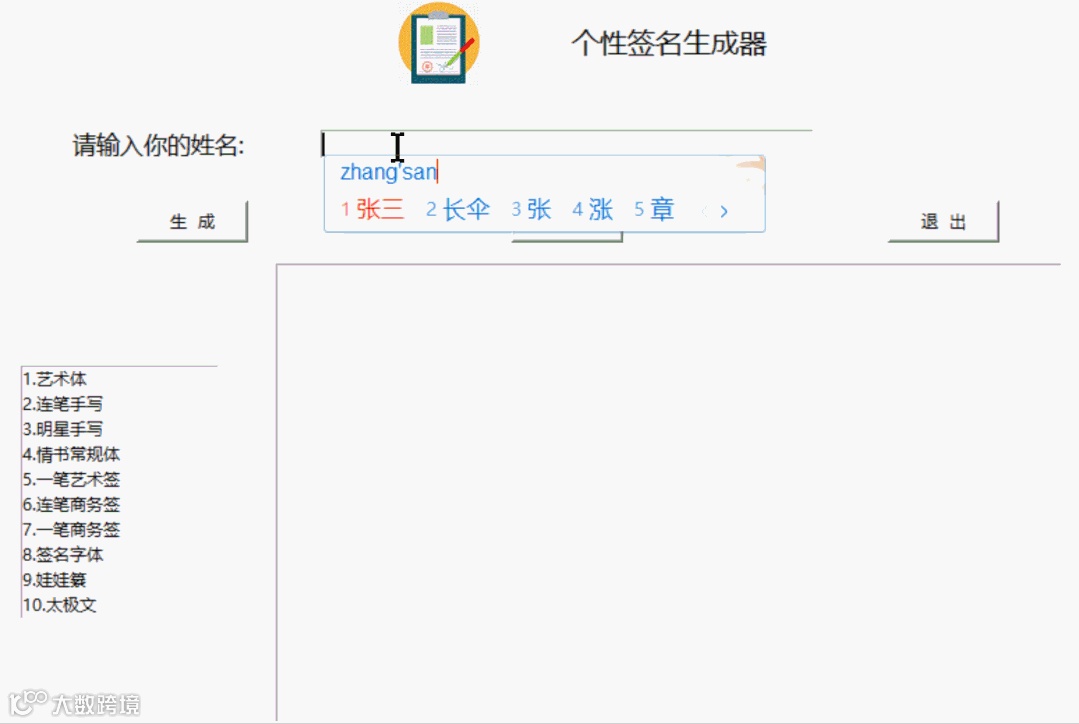Go to next IME candidate page arrow
Viewport: 1079px width, 724px height.
click(x=724, y=211)
